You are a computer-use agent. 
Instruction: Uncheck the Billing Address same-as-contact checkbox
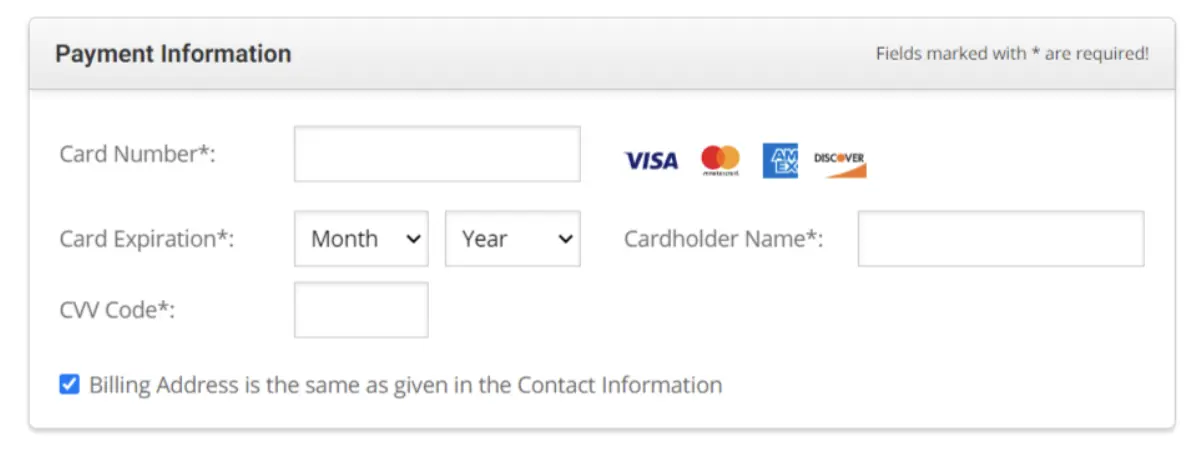[69, 384]
